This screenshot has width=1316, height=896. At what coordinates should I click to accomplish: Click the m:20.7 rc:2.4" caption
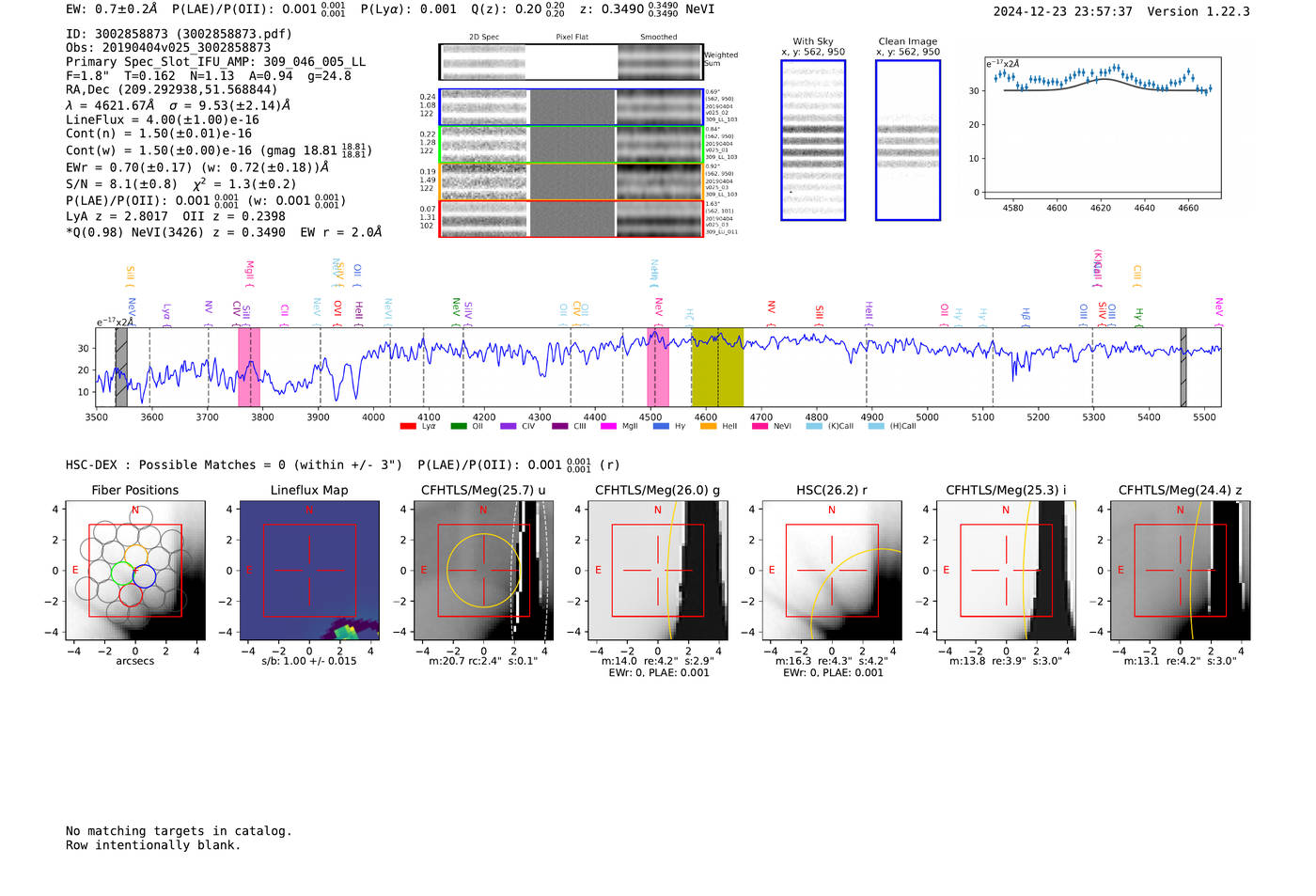483,661
